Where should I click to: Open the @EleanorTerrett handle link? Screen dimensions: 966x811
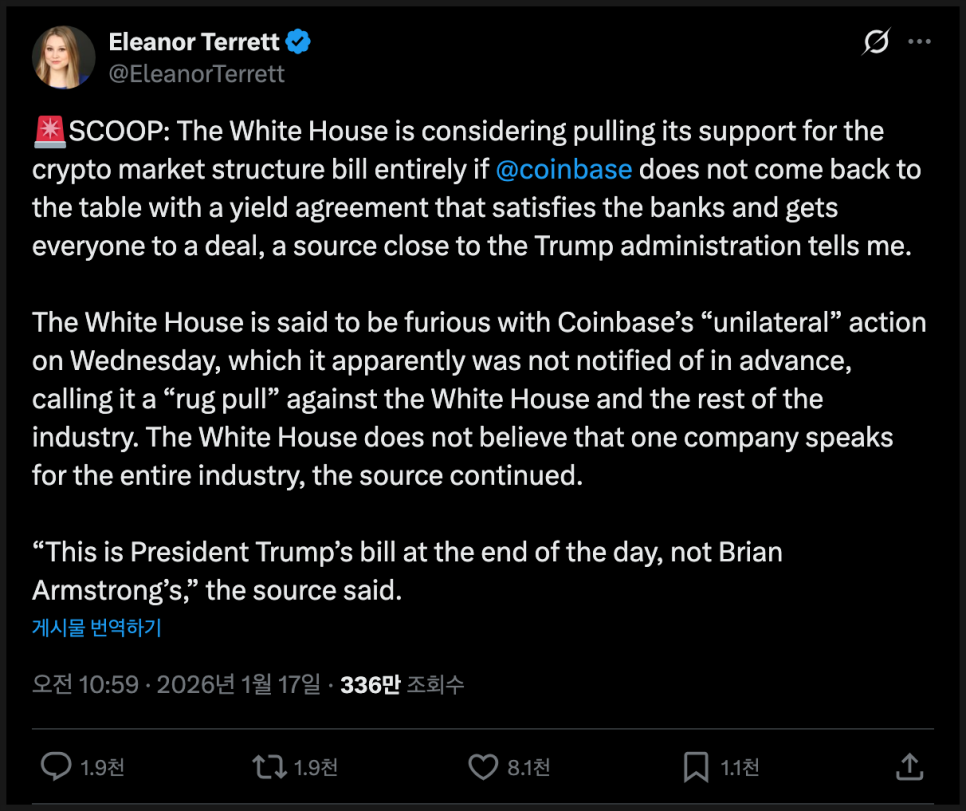coord(196,74)
